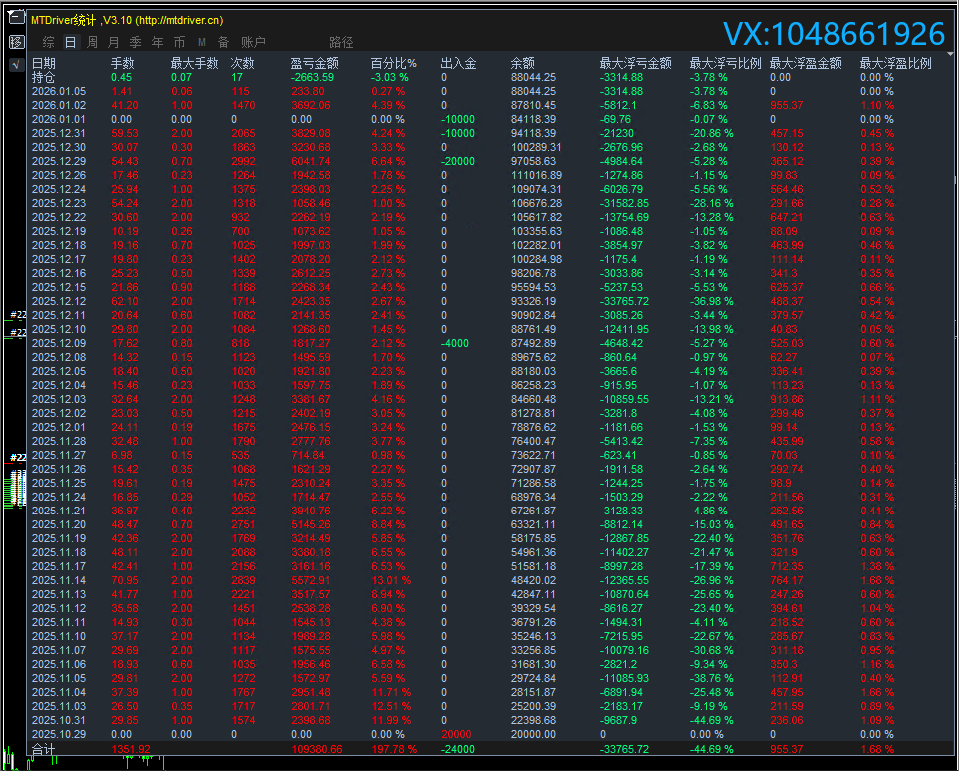This screenshot has width=959, height=771.
Task: Open the 季 quarterly tab
Action: pyautogui.click(x=135, y=42)
